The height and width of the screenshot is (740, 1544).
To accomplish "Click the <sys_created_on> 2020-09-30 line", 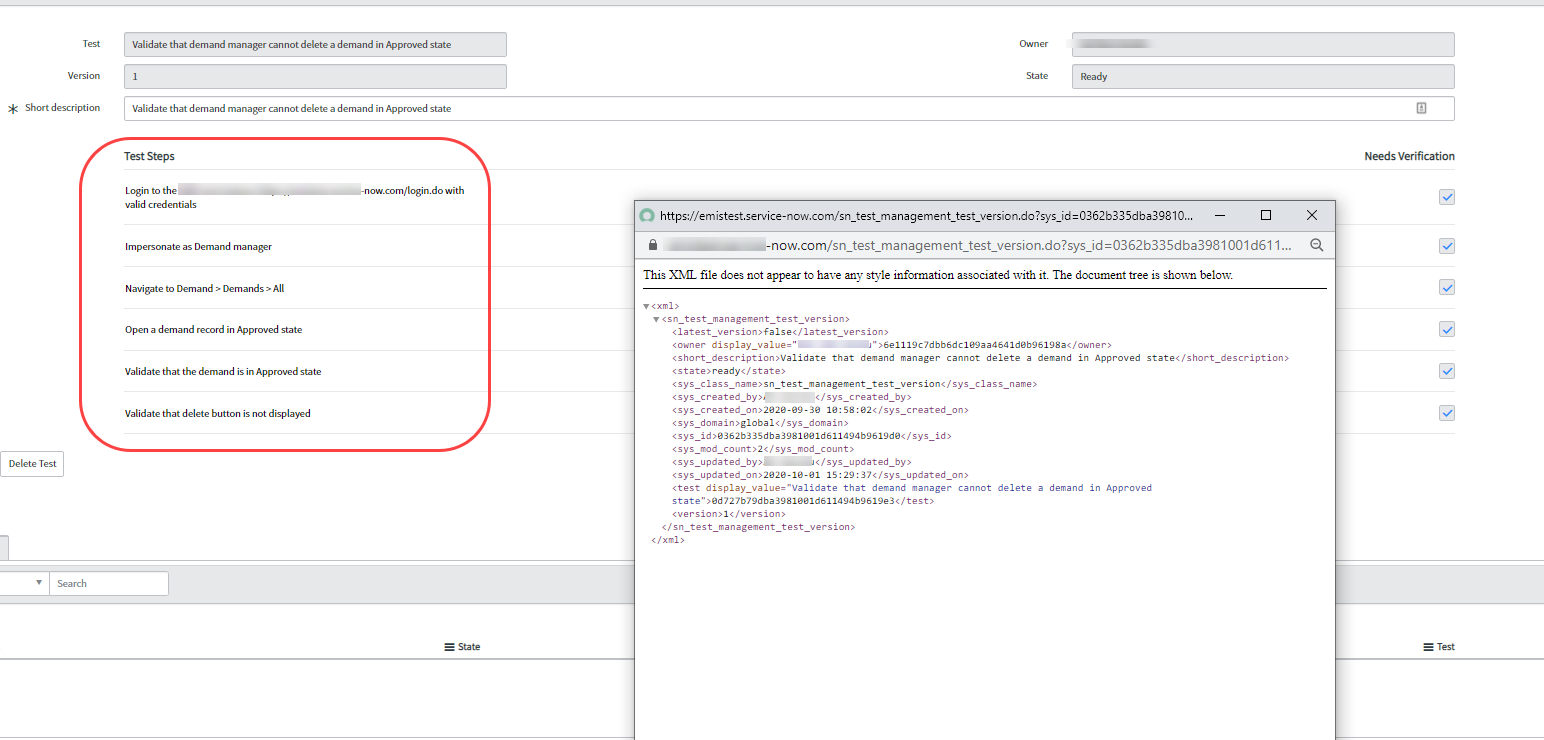I will coord(820,410).
